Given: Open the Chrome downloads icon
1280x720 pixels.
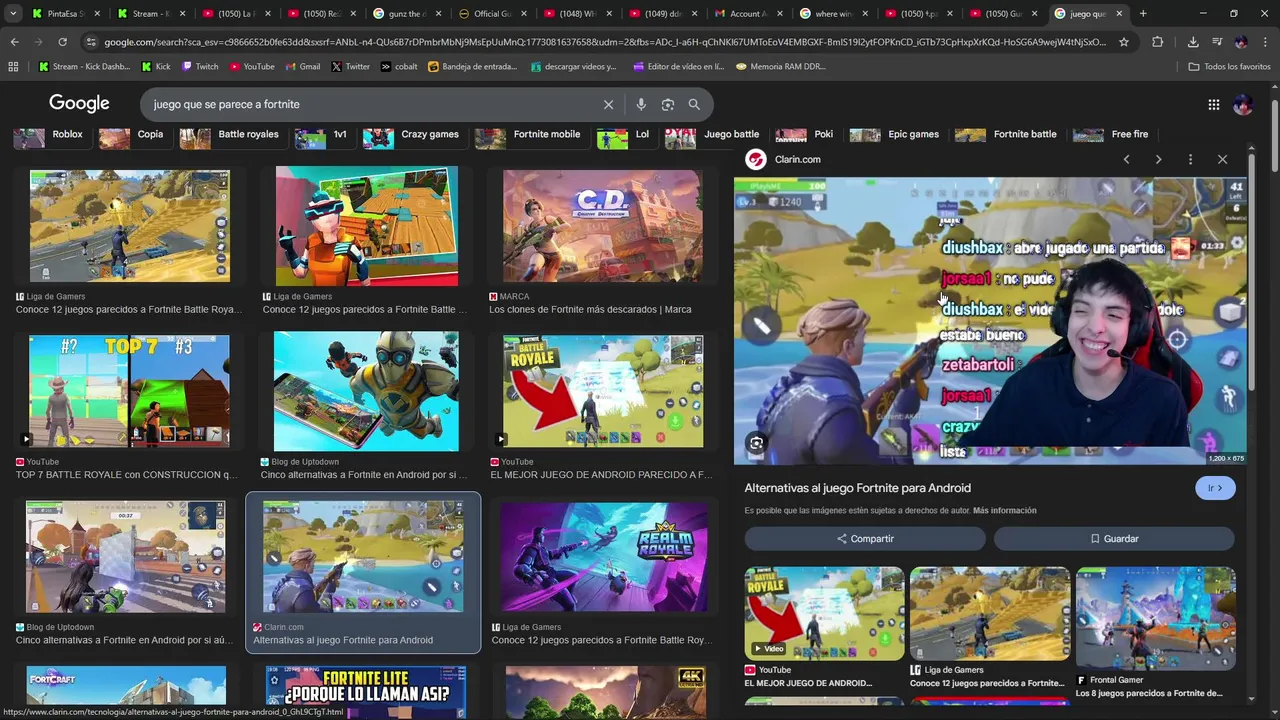Looking at the screenshot, I should tap(1193, 42).
